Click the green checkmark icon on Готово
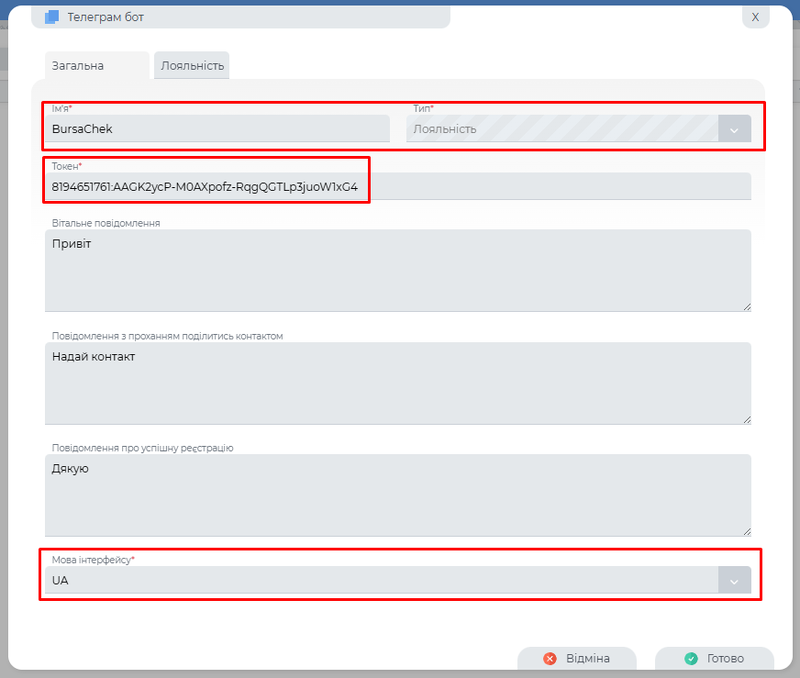This screenshot has height=678, width=800. click(690, 659)
